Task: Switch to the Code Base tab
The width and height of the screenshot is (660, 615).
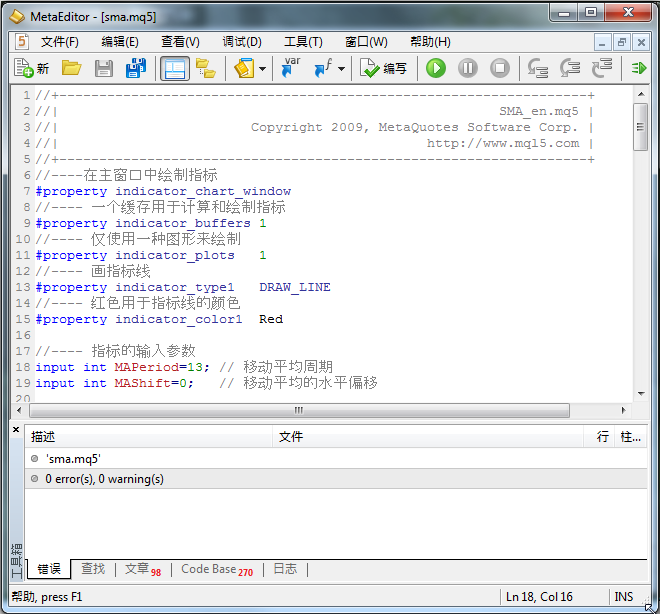Action: pyautogui.click(x=217, y=569)
